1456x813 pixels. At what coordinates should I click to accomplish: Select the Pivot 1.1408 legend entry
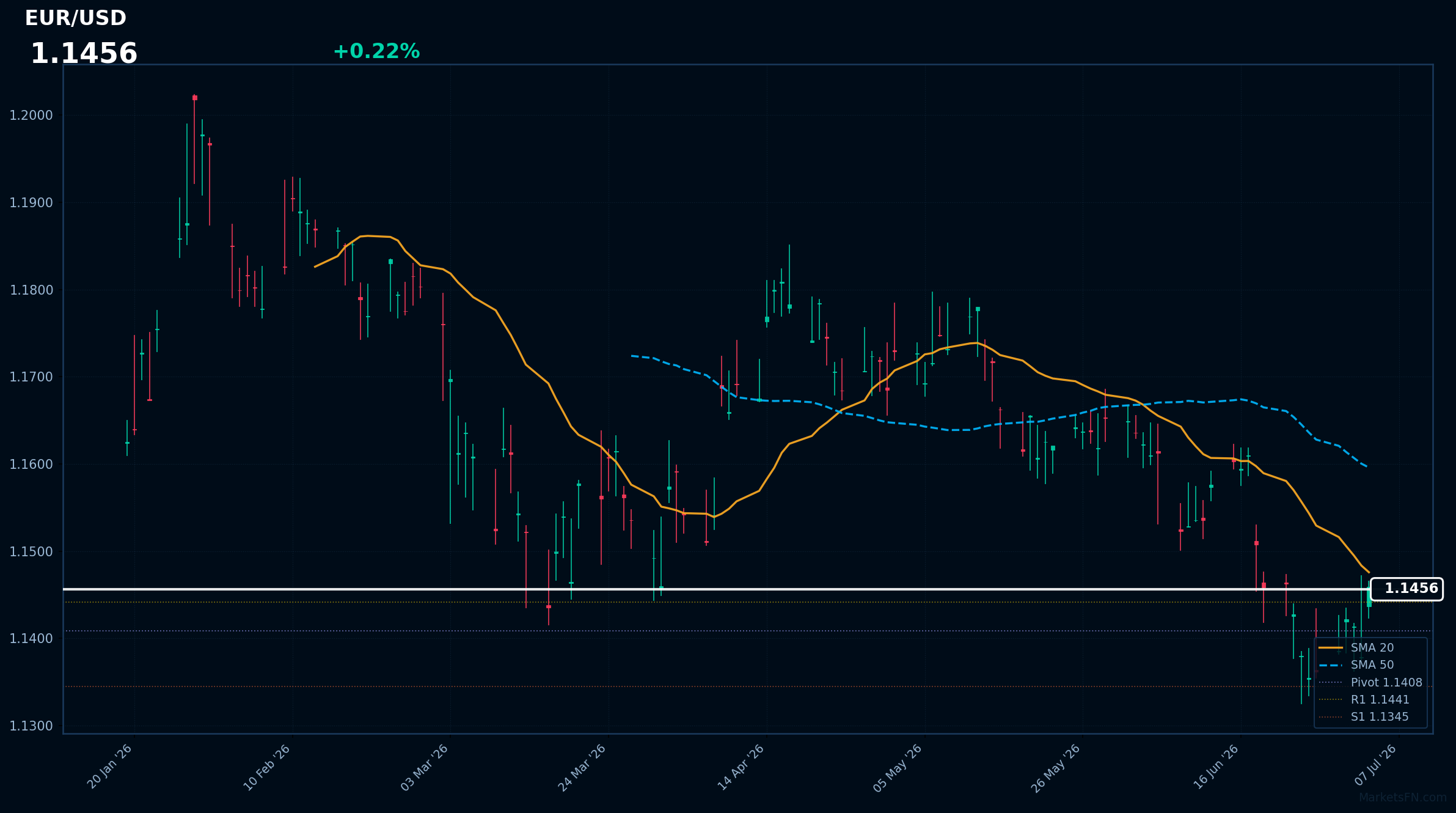(x=1370, y=682)
